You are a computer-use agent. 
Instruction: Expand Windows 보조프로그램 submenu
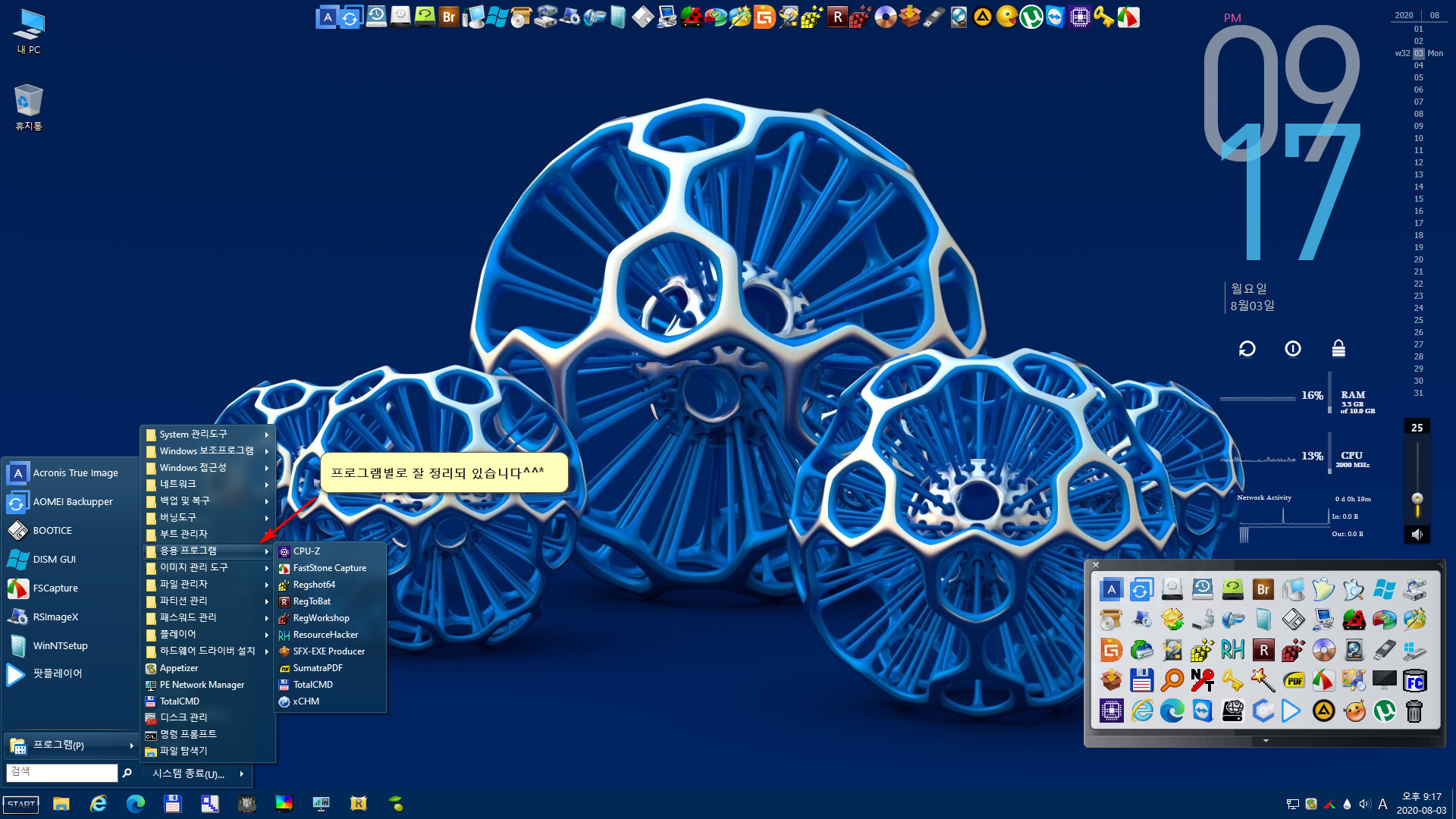pos(208,451)
